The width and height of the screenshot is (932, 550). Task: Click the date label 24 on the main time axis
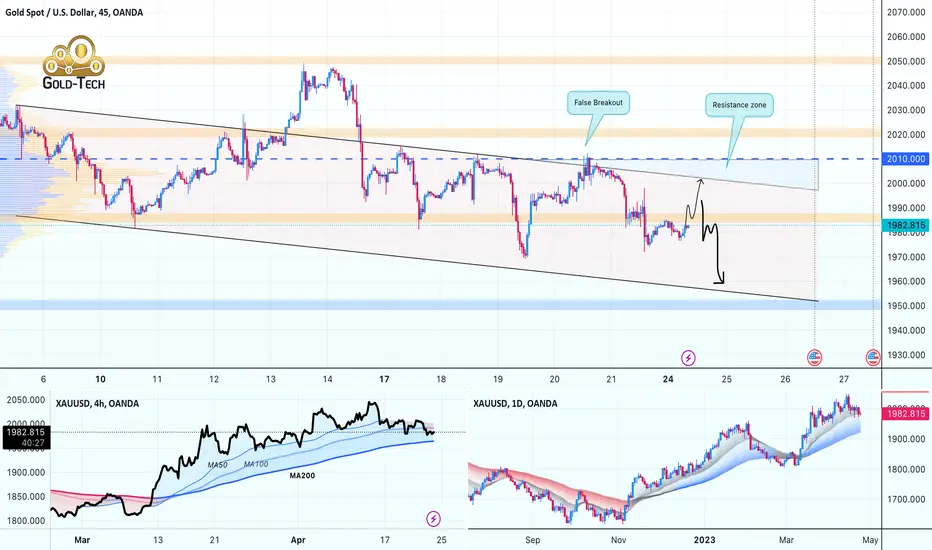(668, 379)
